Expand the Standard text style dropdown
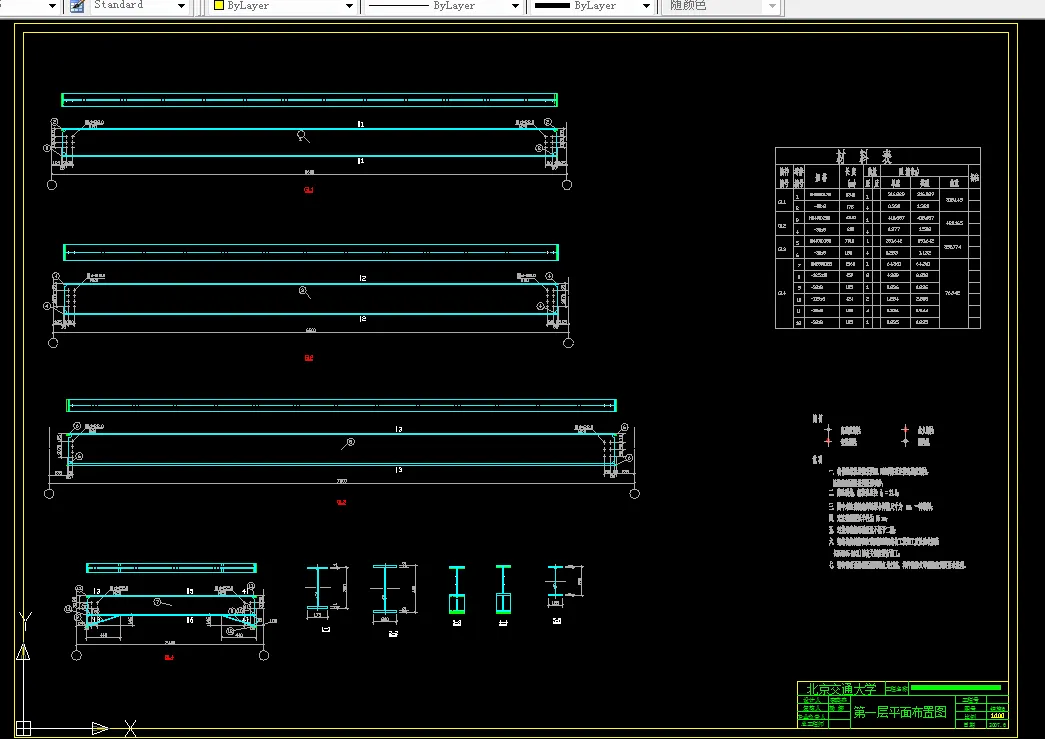 pos(181,6)
